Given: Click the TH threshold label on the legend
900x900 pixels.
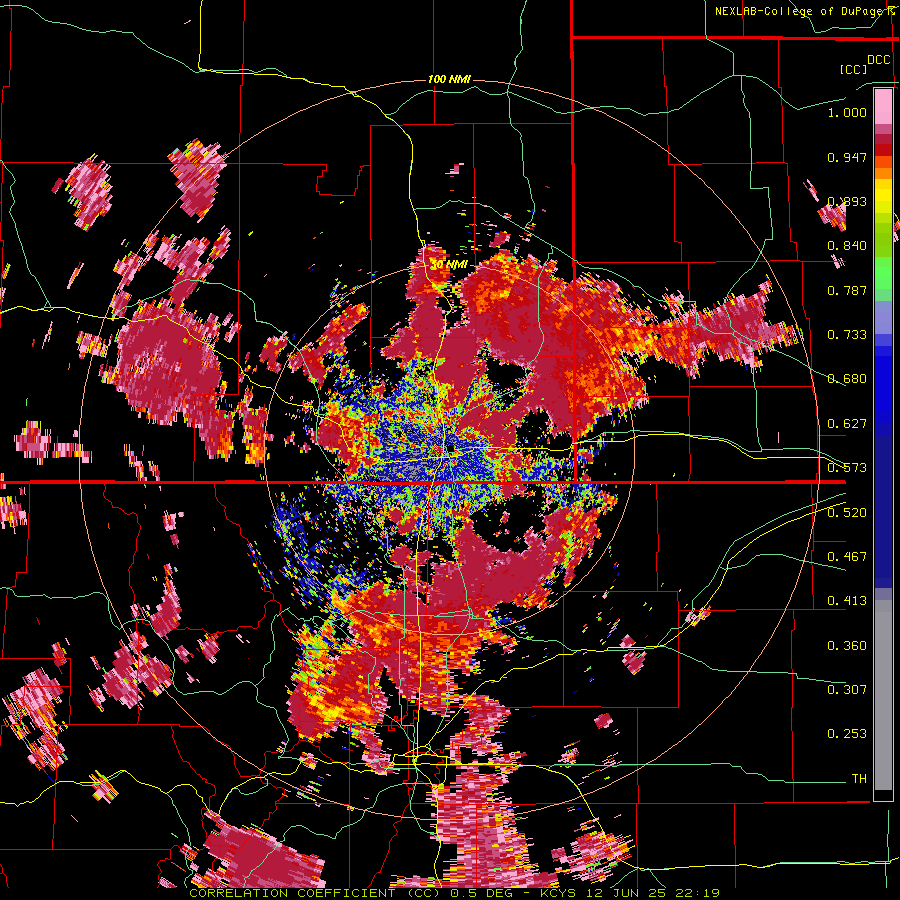Looking at the screenshot, I should (859, 779).
